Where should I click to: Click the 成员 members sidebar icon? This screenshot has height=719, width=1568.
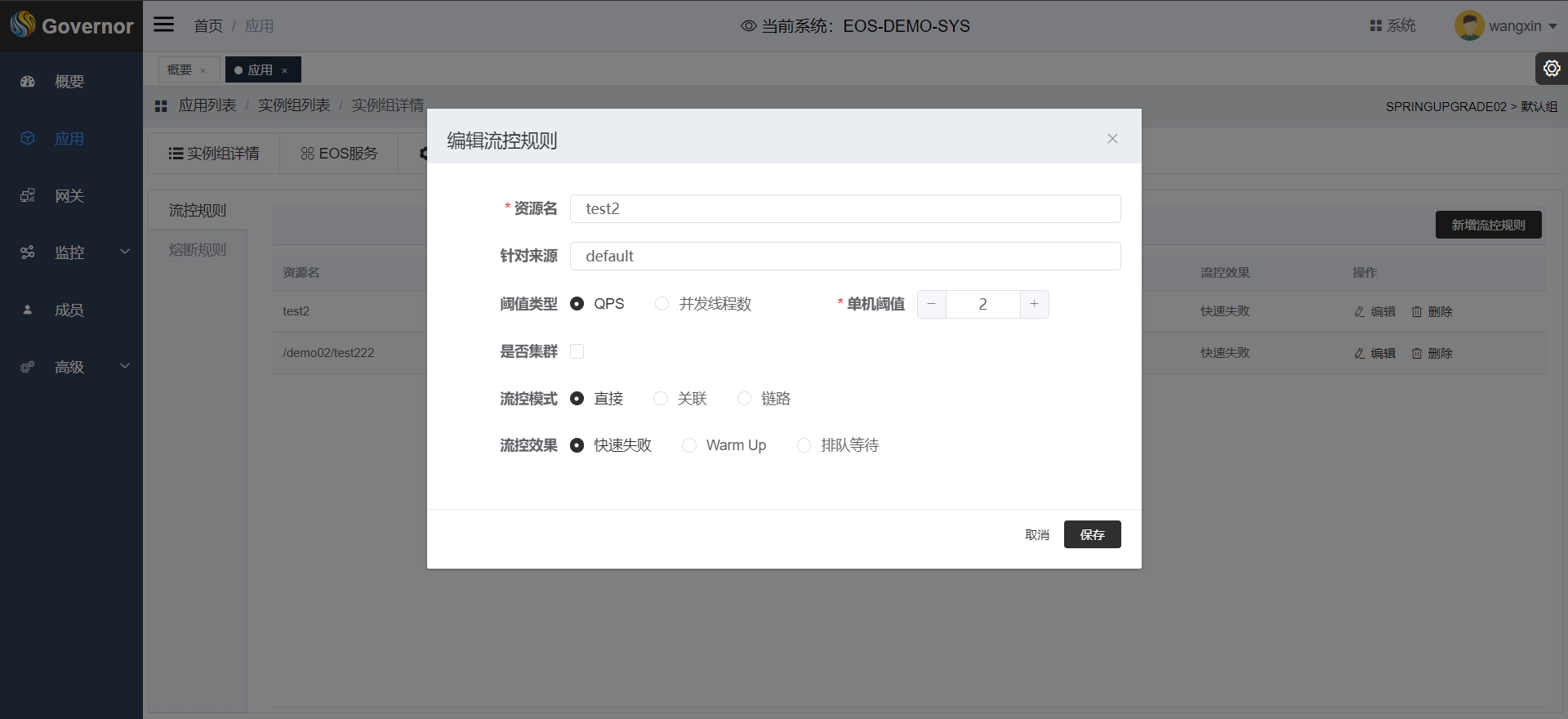pyautogui.click(x=28, y=310)
